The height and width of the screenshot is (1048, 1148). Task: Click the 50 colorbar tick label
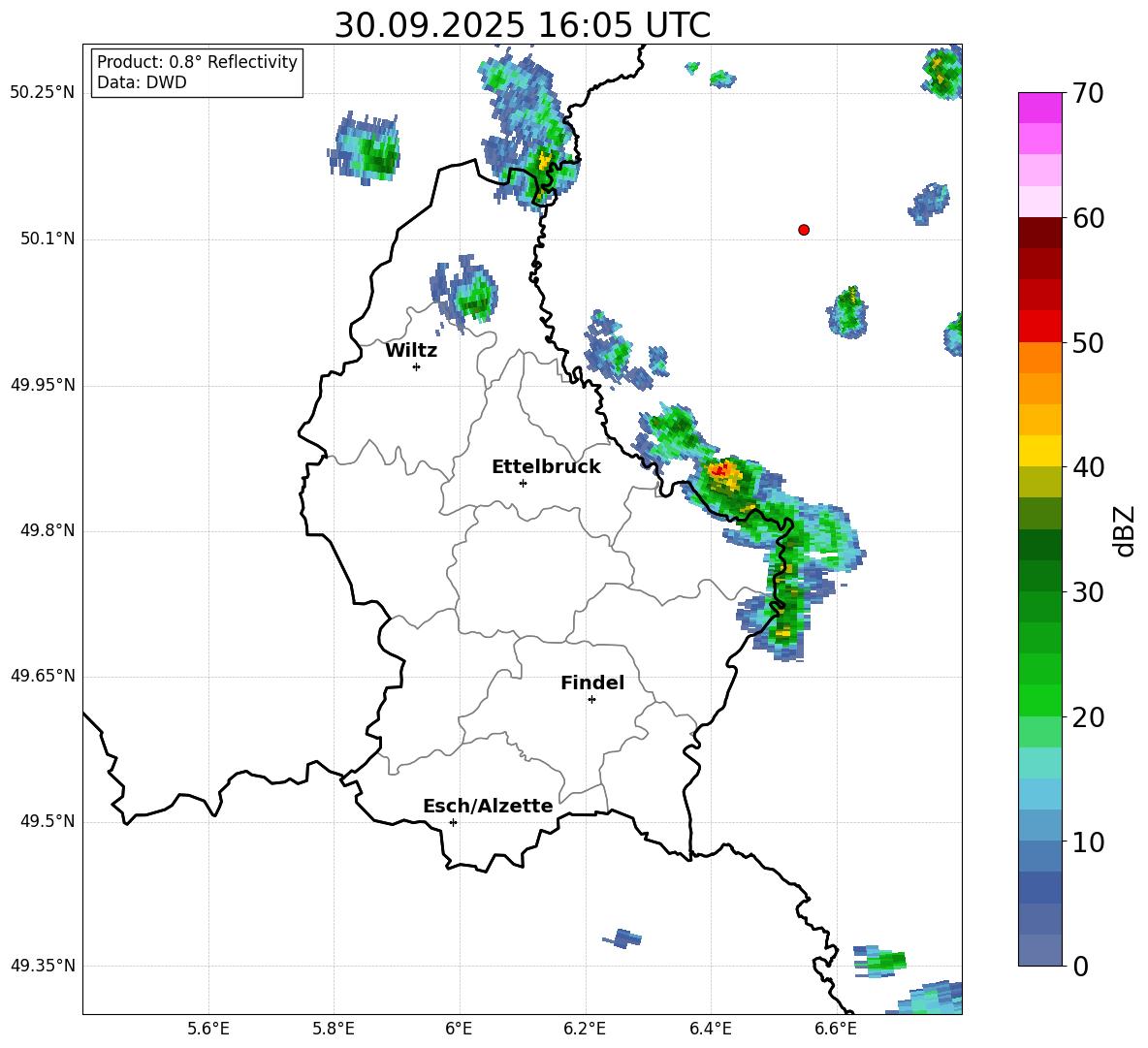click(x=1088, y=343)
